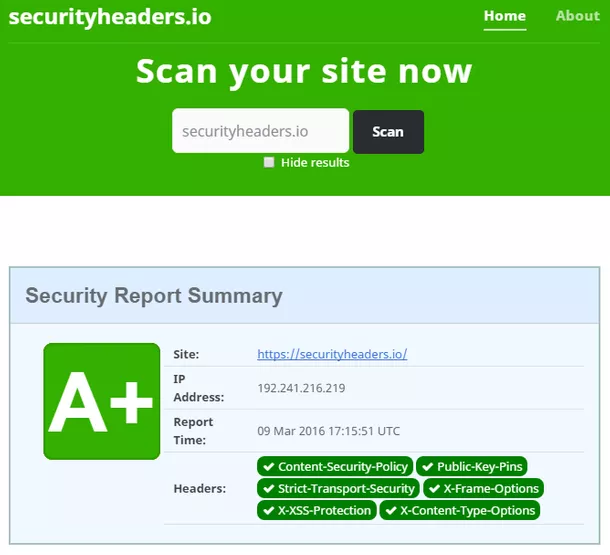The height and width of the screenshot is (555, 610).
Task: Select the Public-Key-Pins header badge
Action: (x=471, y=467)
